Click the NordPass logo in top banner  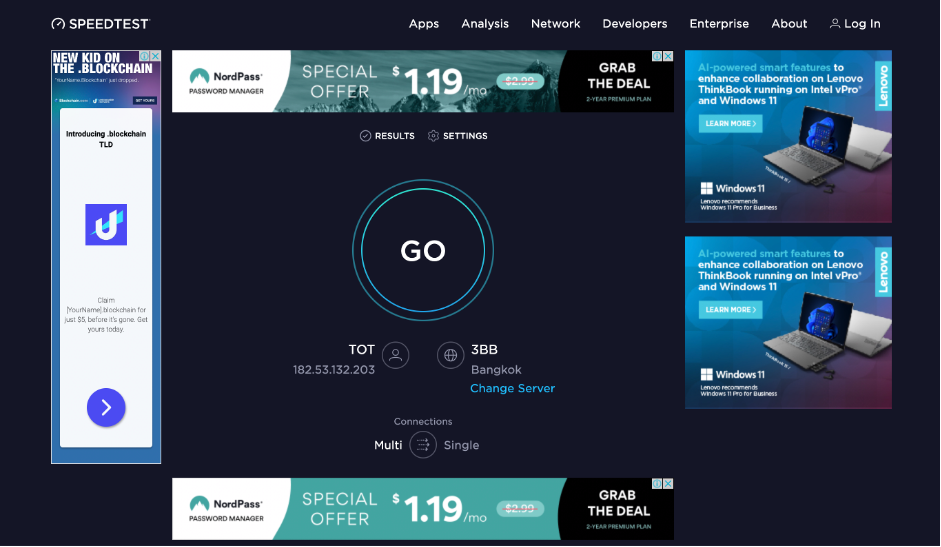click(x=226, y=82)
